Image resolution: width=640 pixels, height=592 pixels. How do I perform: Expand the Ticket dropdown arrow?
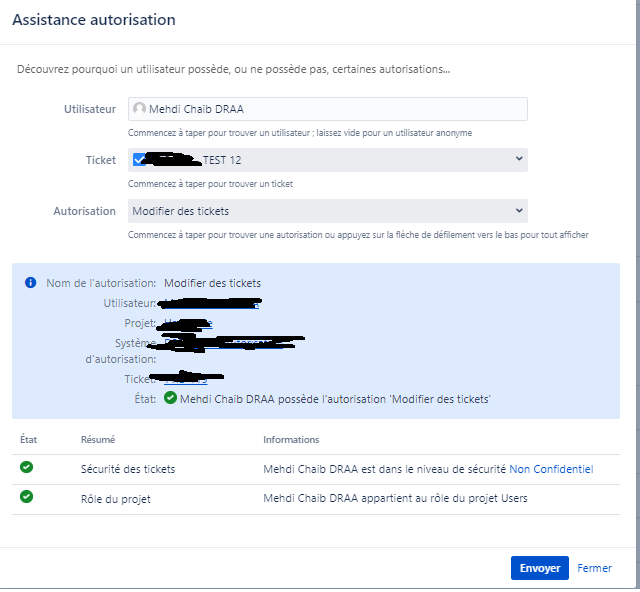click(x=519, y=159)
